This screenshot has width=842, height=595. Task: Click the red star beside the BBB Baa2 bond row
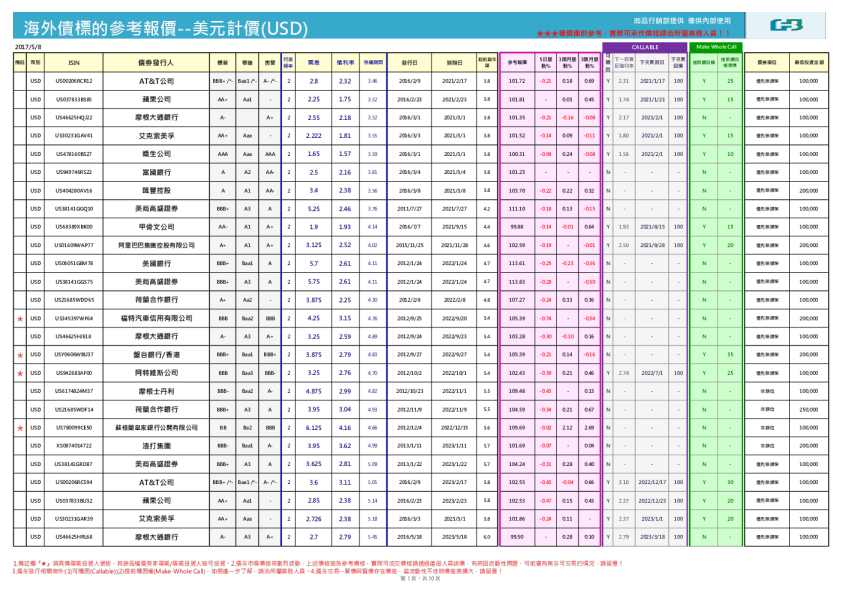click(x=21, y=318)
